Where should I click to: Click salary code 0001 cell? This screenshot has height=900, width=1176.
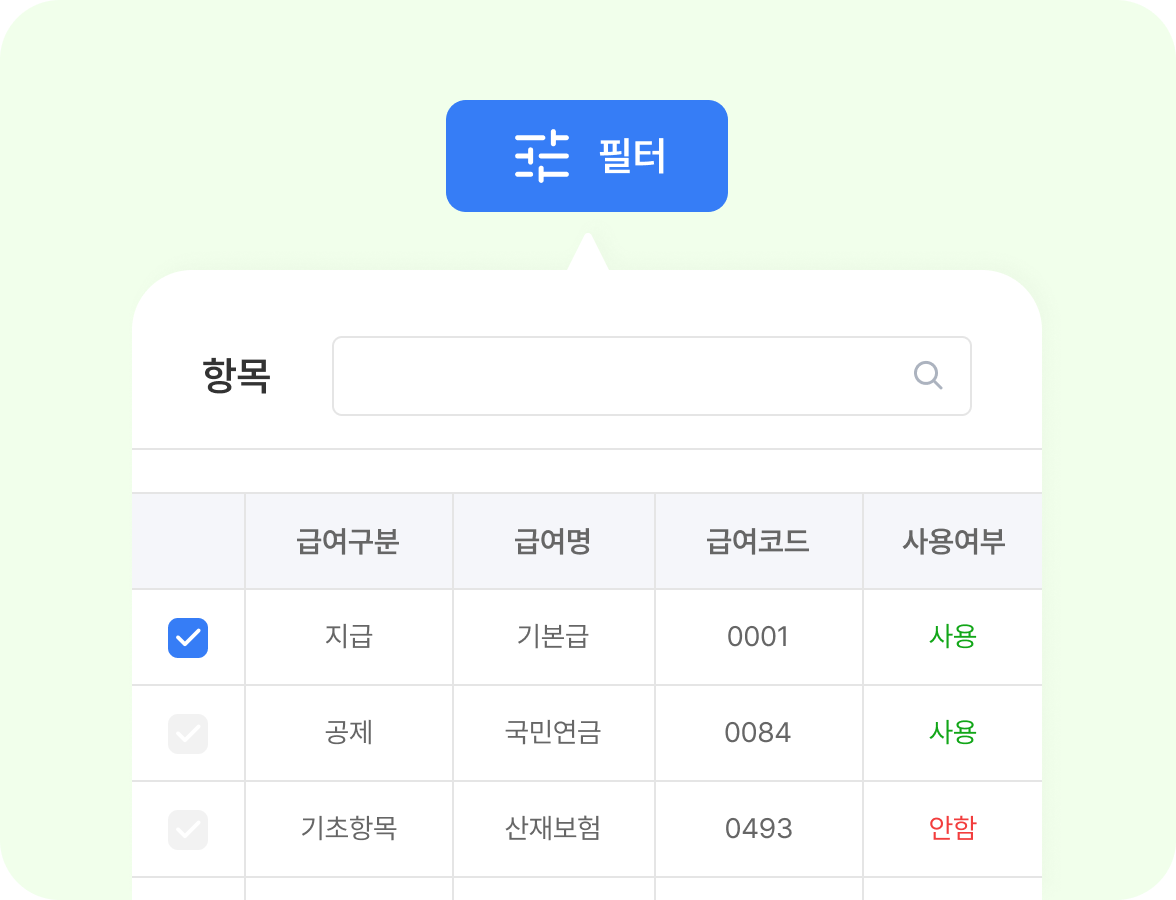(x=758, y=637)
